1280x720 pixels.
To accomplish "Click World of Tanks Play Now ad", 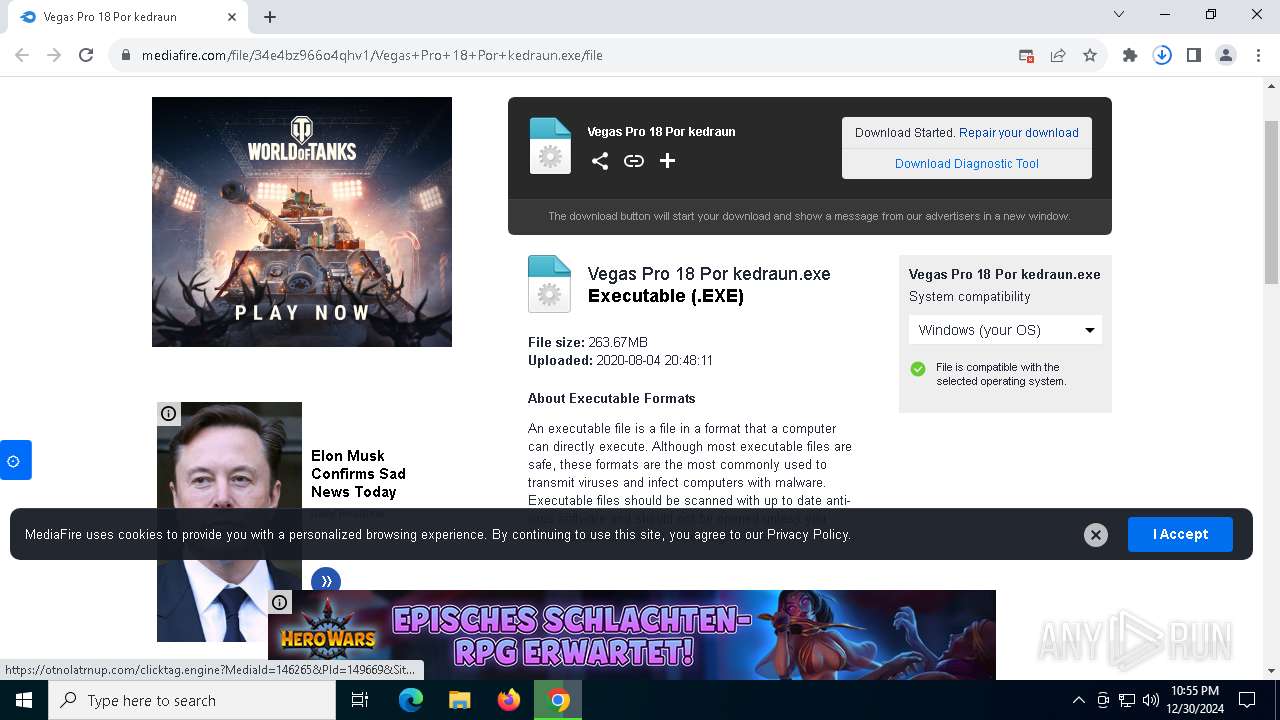I will pos(302,222).
